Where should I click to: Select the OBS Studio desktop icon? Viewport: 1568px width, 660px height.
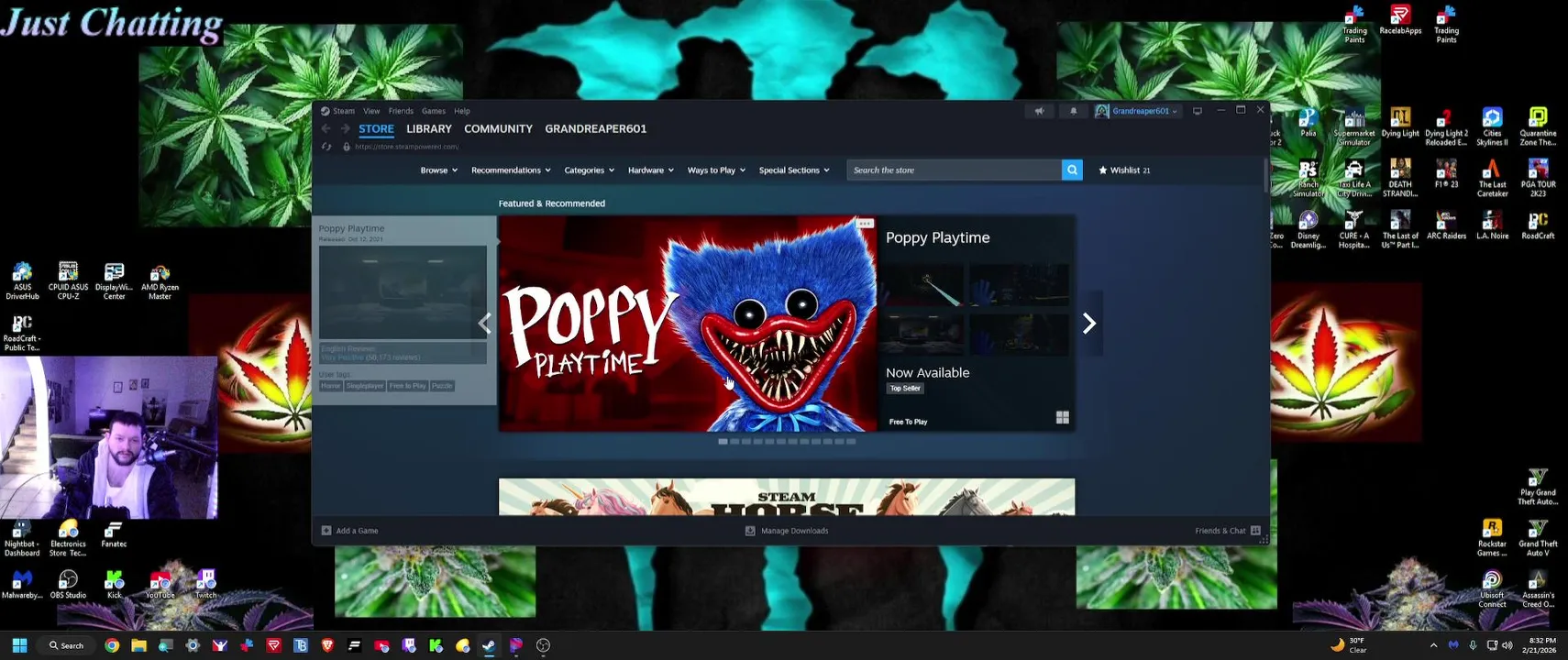[68, 585]
